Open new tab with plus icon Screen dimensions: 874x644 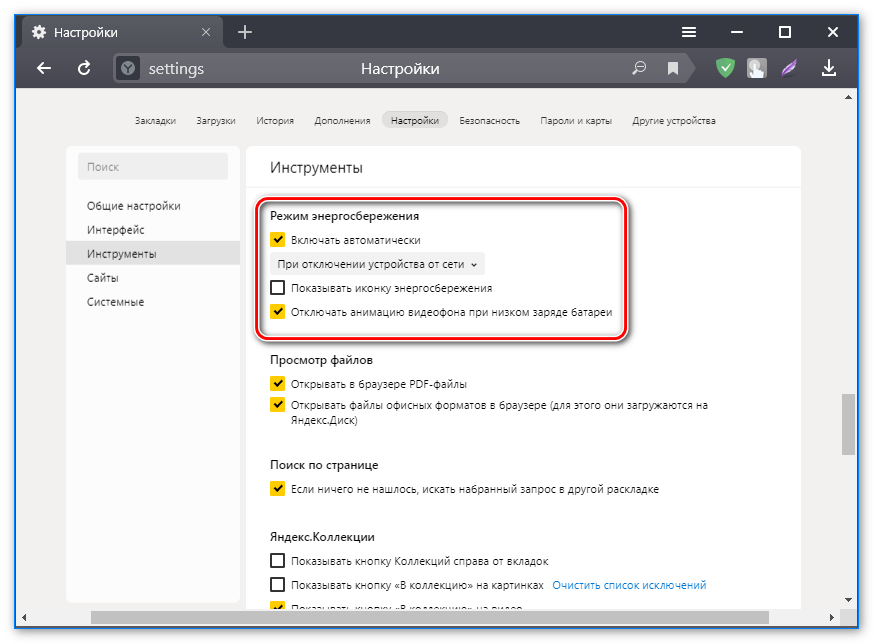(245, 32)
